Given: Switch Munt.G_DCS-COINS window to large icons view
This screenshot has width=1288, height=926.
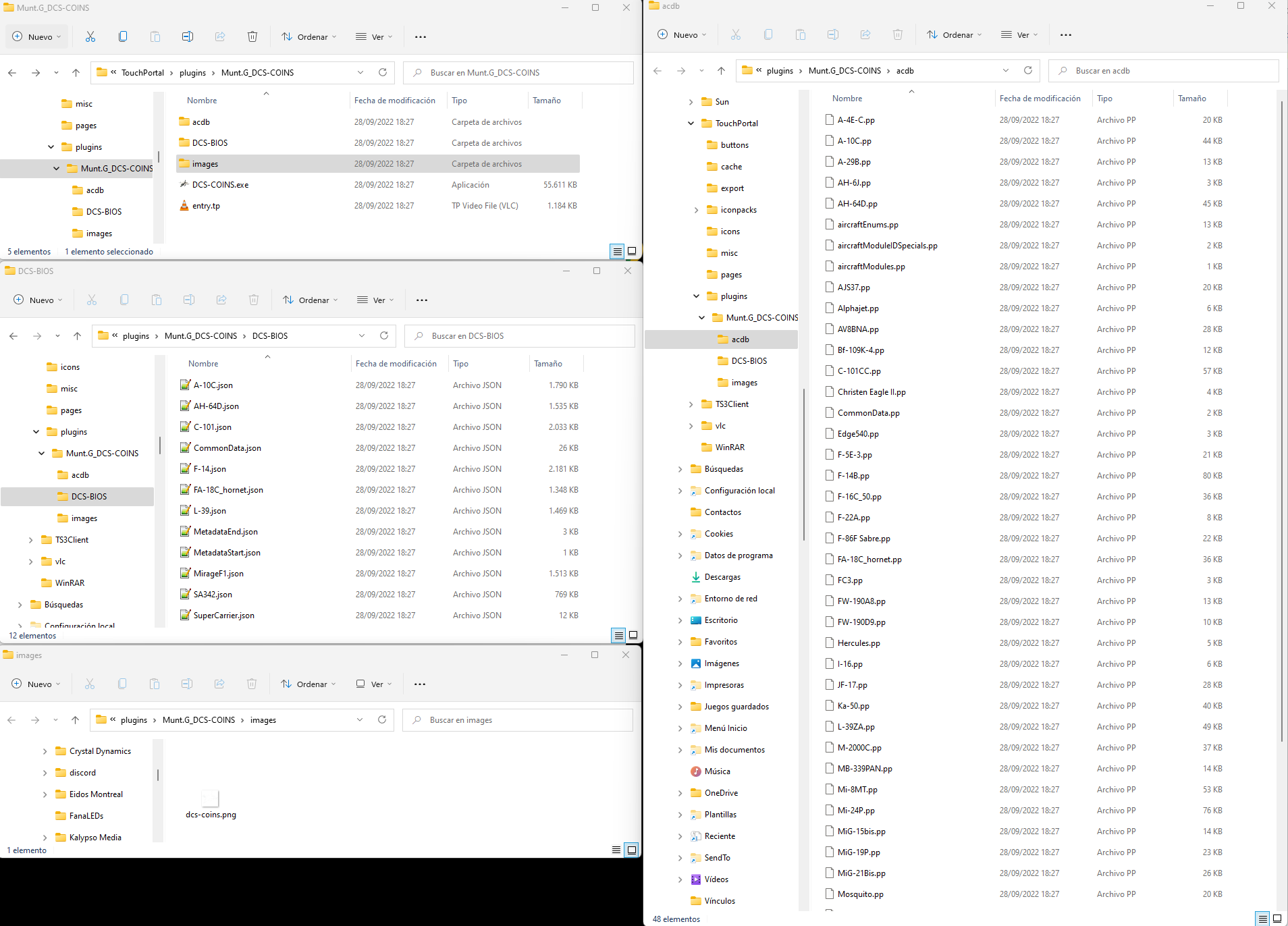Looking at the screenshot, I should (x=632, y=251).
